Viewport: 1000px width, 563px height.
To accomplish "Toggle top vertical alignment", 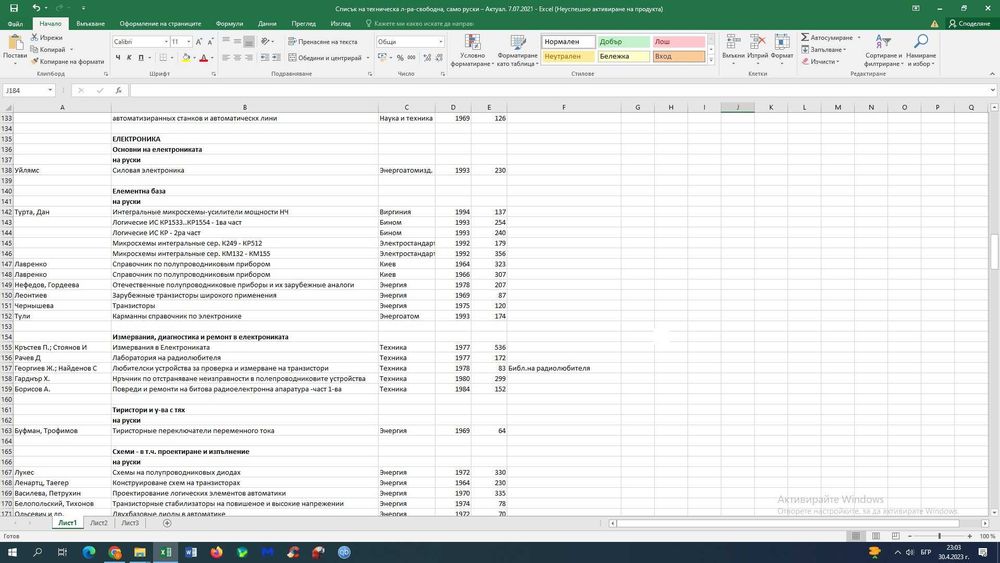I will 226,41.
